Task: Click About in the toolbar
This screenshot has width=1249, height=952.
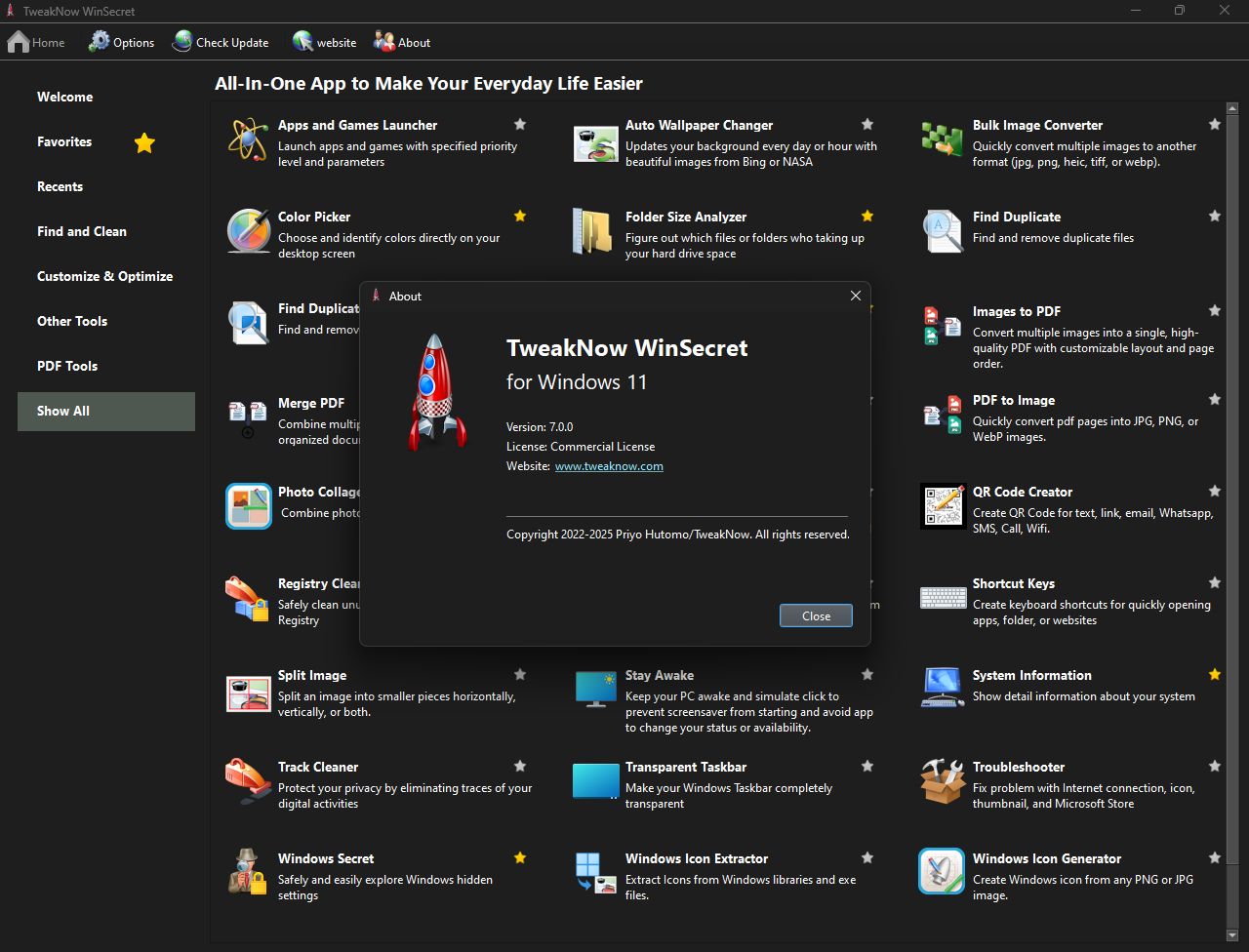Action: coord(402,42)
